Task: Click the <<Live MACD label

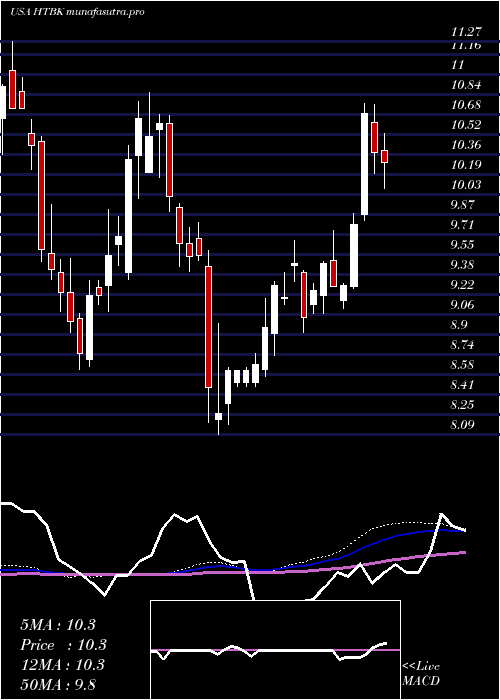Action: click(x=421, y=673)
